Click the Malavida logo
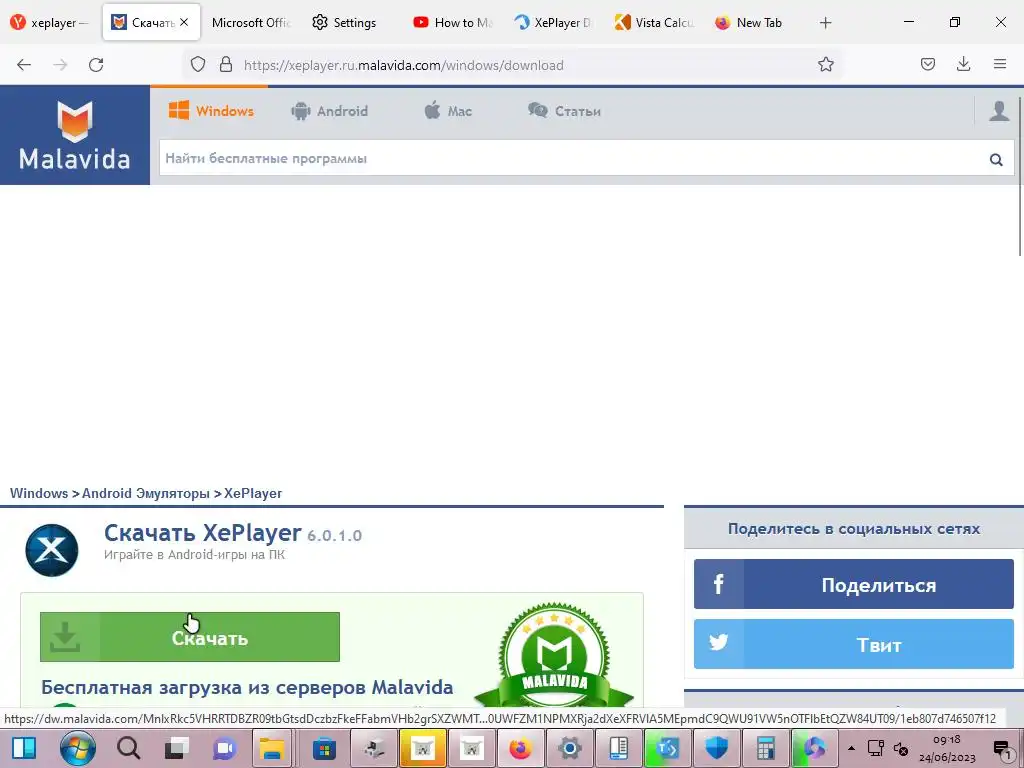Screen dimensions: 1024x768 click(x=74, y=135)
